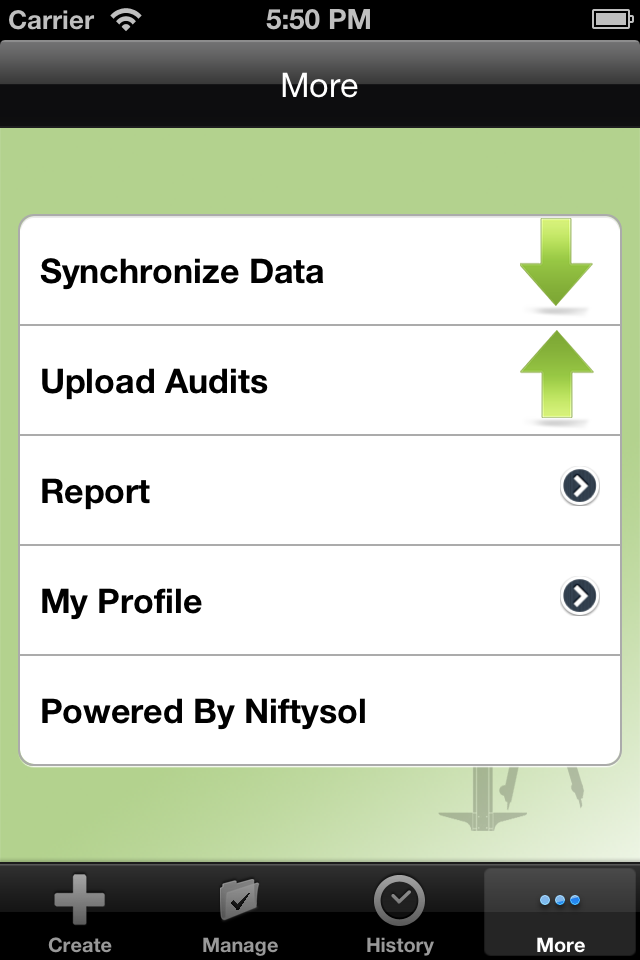Select the More tab label
This screenshot has height=960, width=640.
pyautogui.click(x=560, y=945)
